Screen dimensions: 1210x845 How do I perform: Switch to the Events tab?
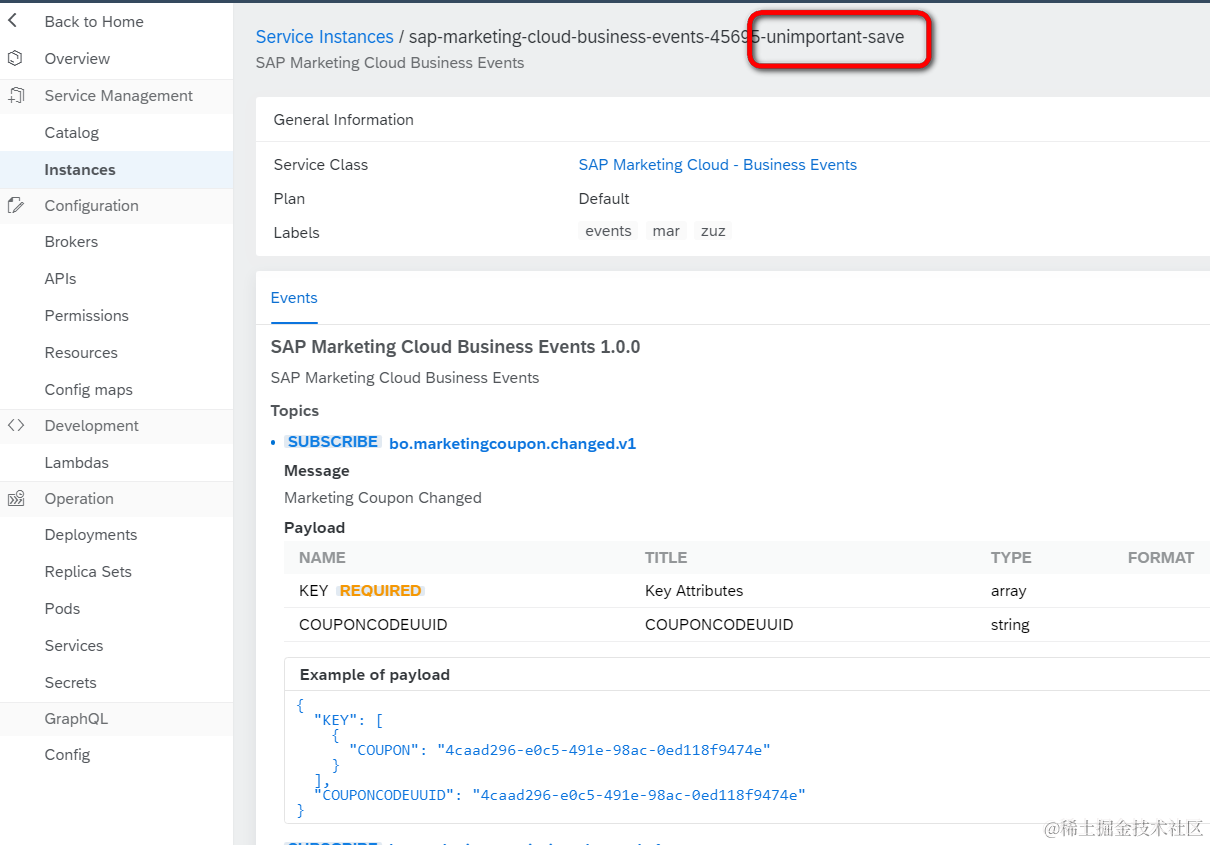pos(294,298)
